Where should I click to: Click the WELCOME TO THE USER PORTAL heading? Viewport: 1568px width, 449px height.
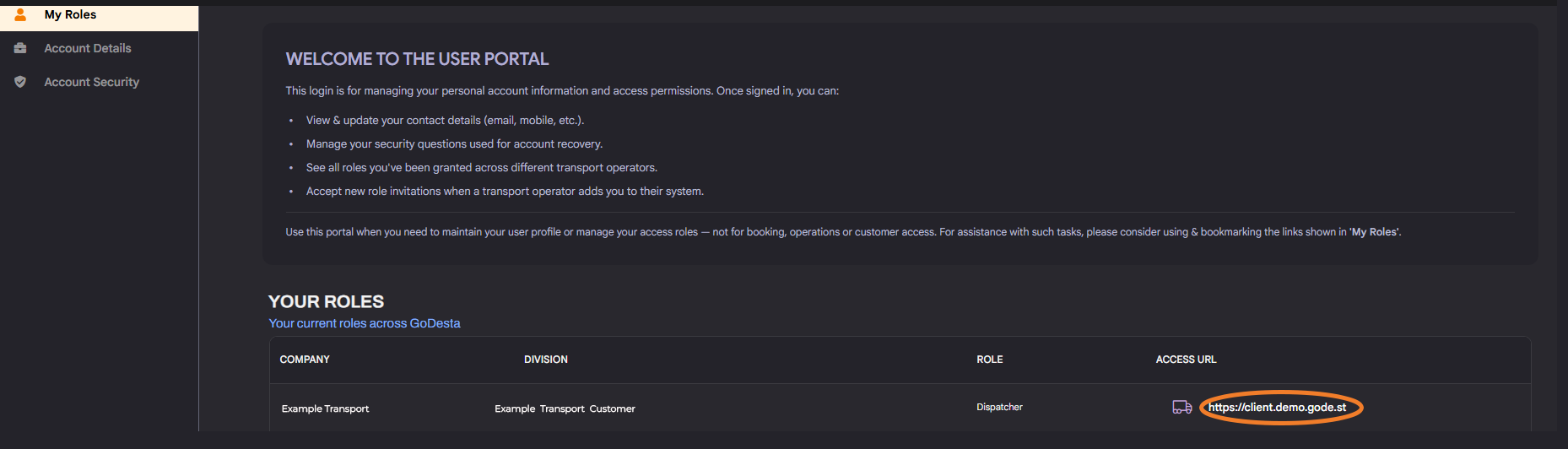click(x=417, y=59)
